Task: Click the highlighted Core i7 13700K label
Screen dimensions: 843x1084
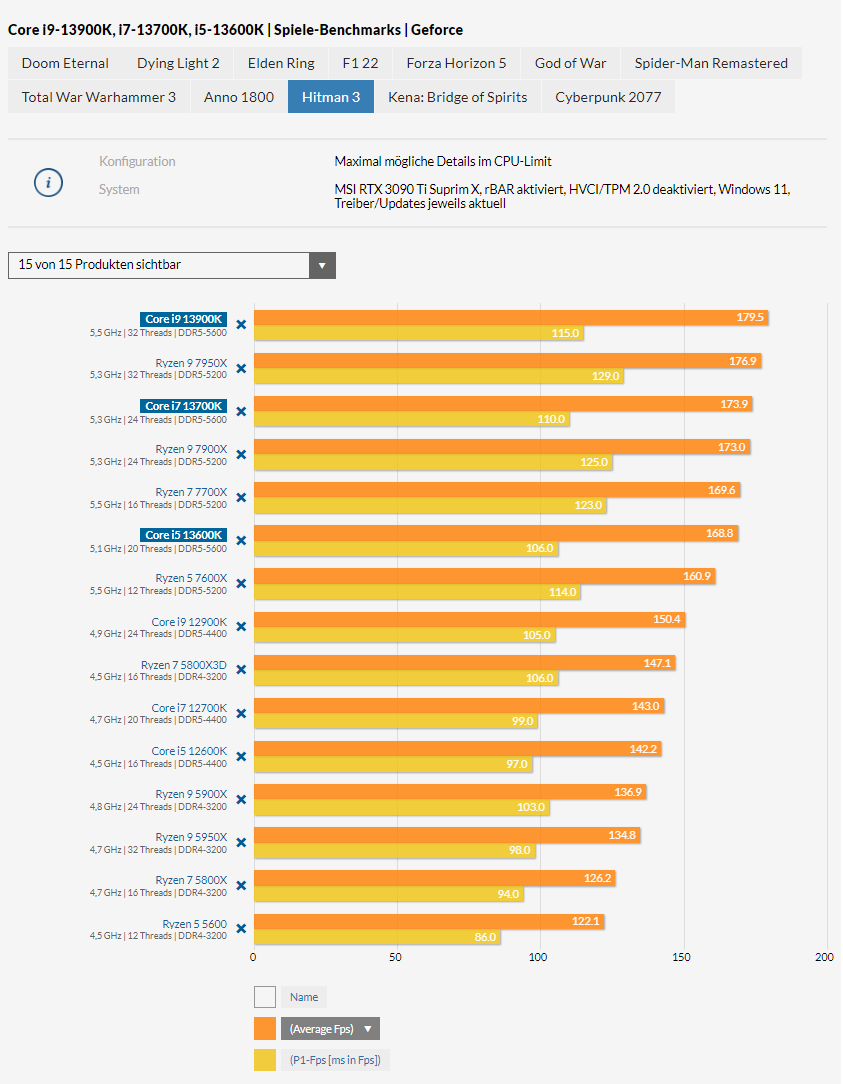Action: pos(183,406)
